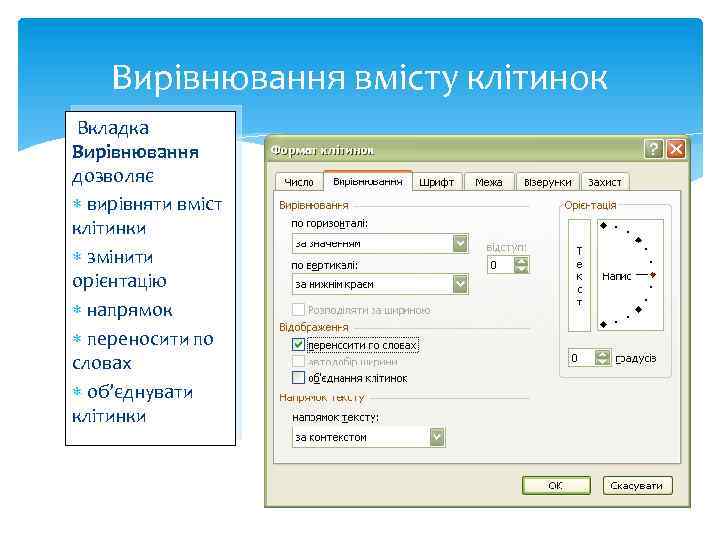This screenshot has height=540, width=720.
Task: Click the help question mark icon in dialog title
Action: click(653, 149)
